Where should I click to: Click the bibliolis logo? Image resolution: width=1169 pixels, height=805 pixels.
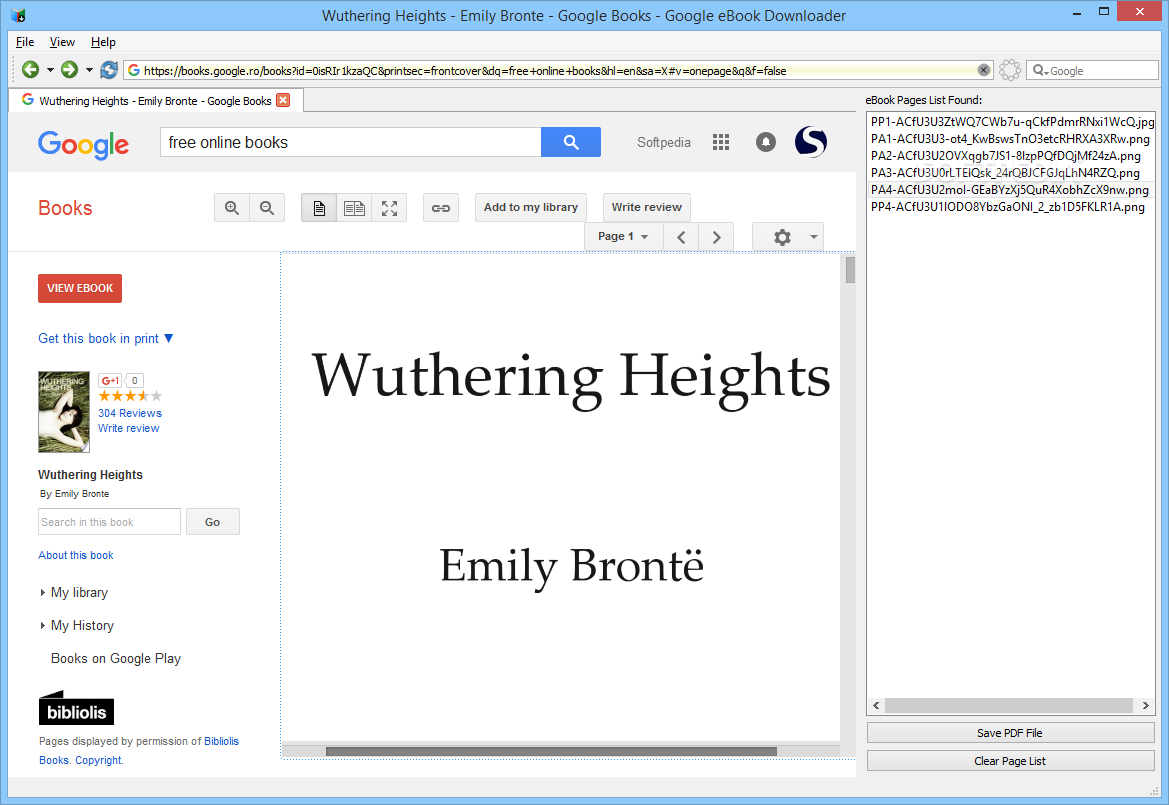coord(76,708)
